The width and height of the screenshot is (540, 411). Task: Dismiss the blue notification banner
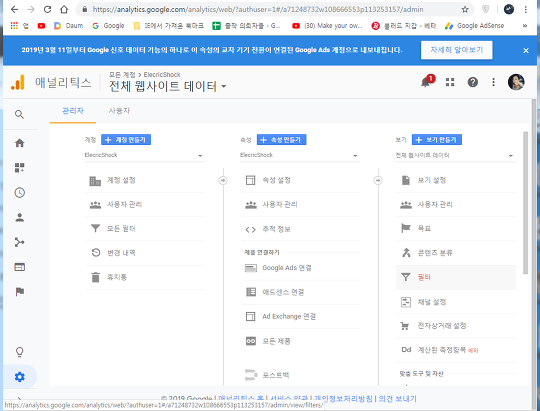pyautogui.click(x=526, y=50)
